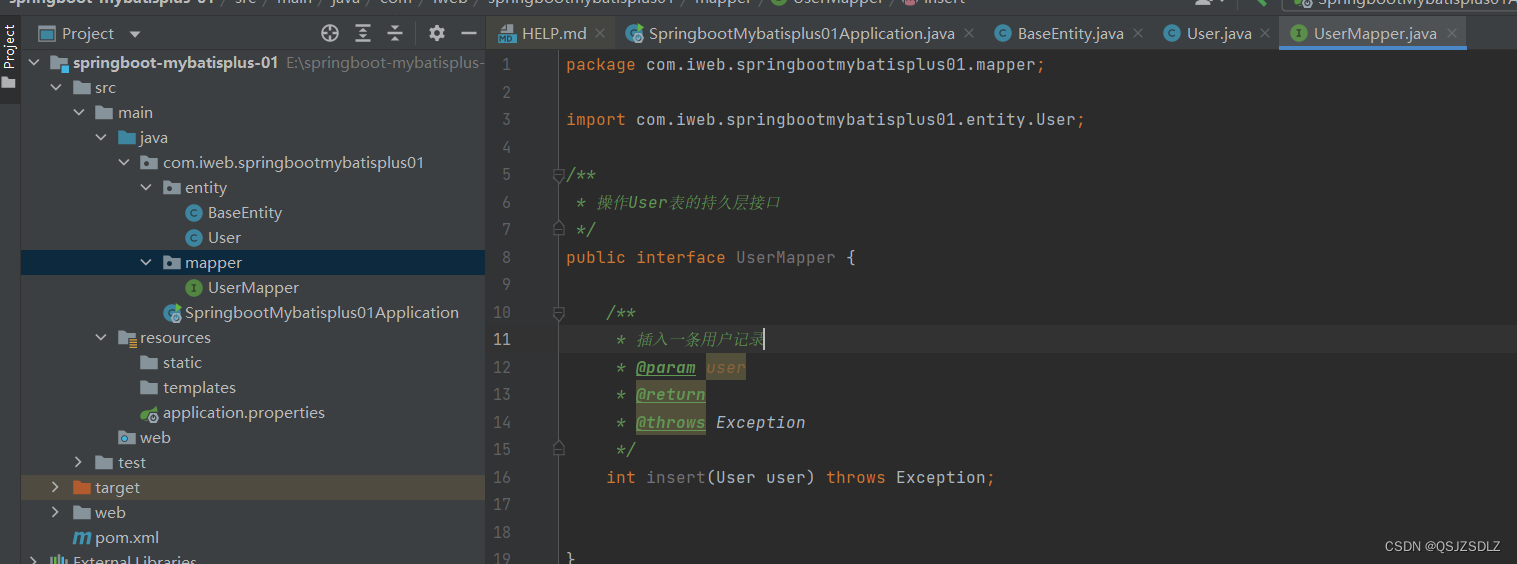Click the import statement on line 3
Screen dimensions: 1517x564
coord(825,120)
